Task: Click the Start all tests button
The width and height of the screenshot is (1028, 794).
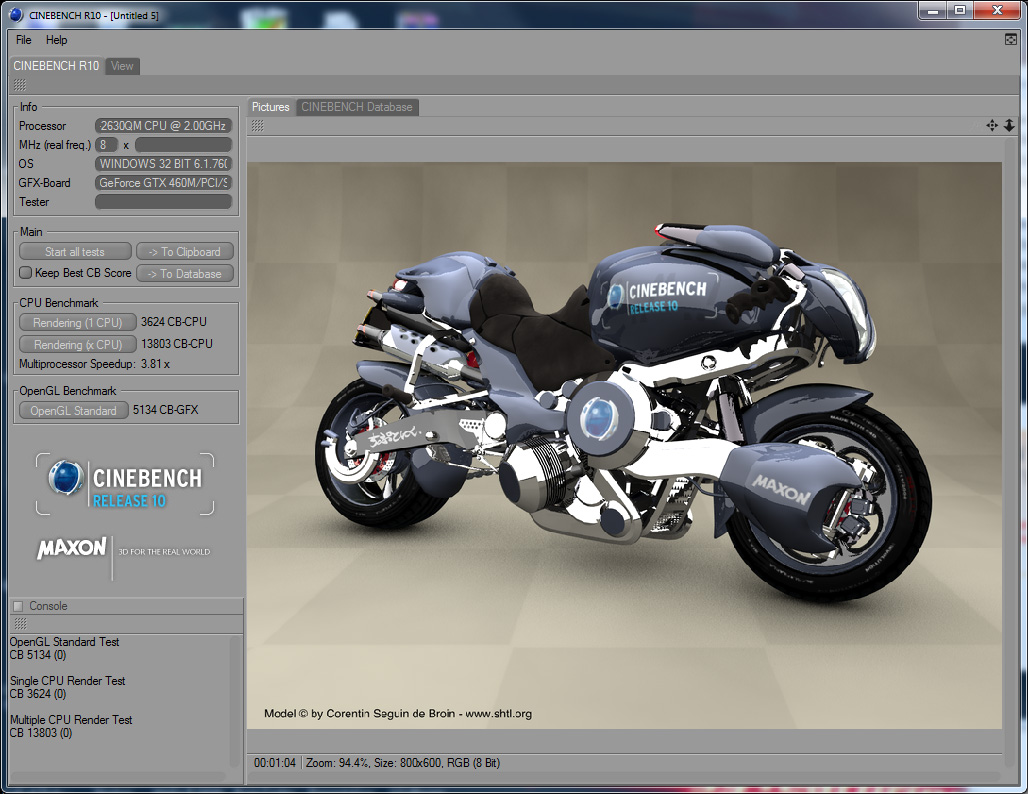Action: coord(75,252)
